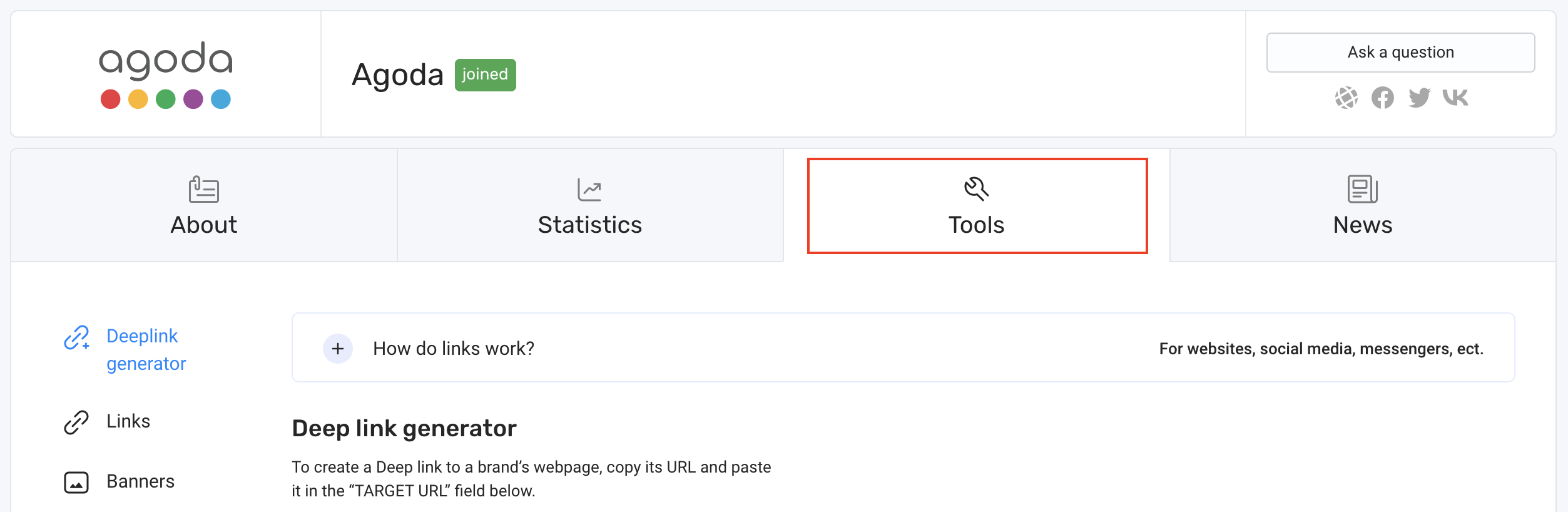Open Banners in the sidebar
The width and height of the screenshot is (1568, 512).
[119, 482]
